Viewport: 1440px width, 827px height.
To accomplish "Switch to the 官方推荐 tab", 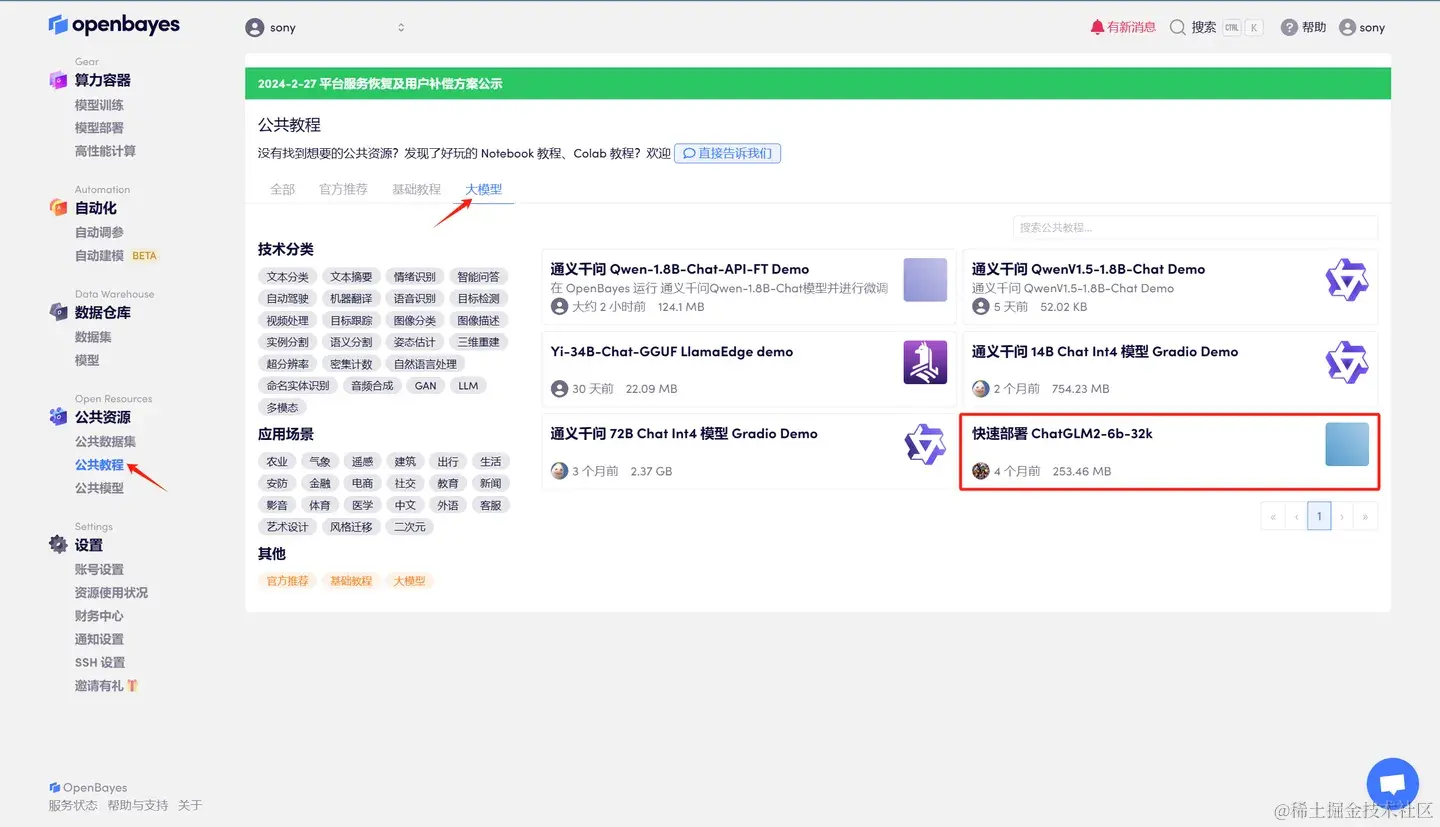I will tap(343, 189).
